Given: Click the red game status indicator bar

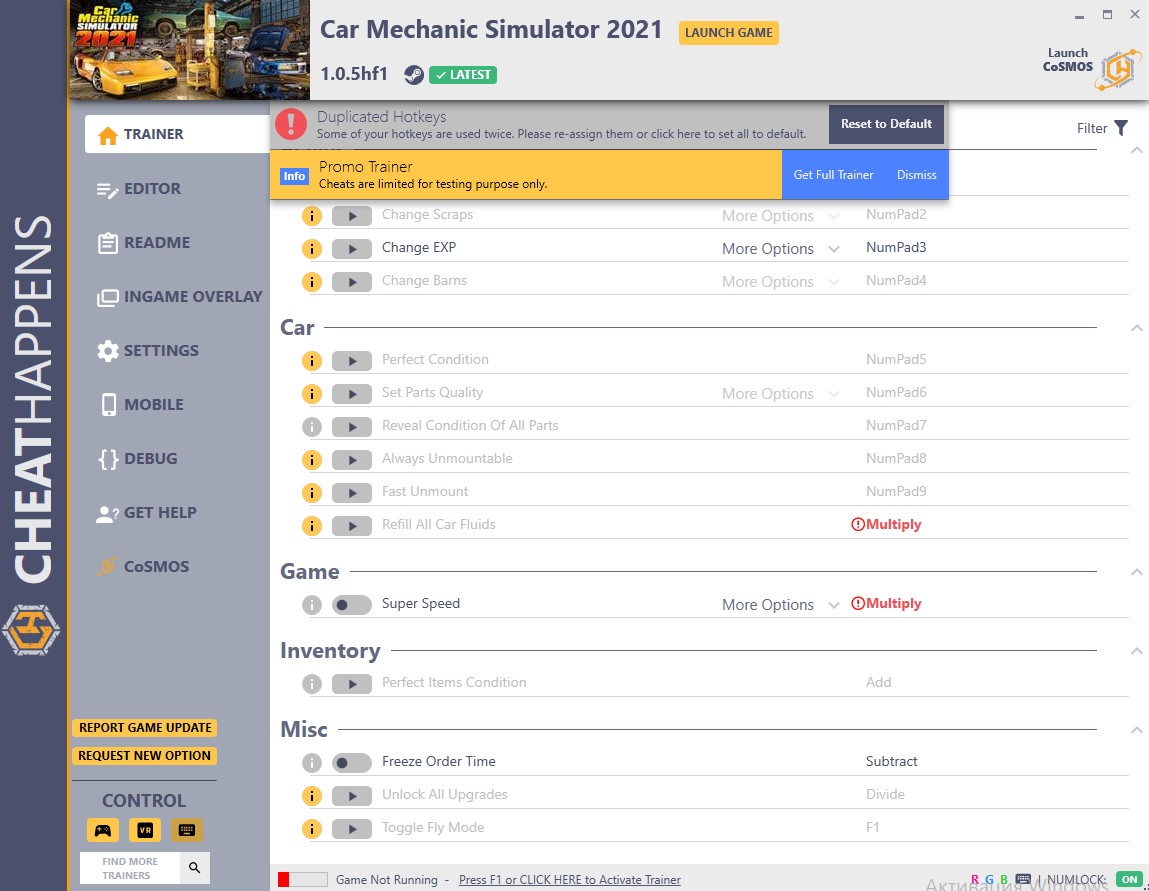Looking at the screenshot, I should point(302,879).
